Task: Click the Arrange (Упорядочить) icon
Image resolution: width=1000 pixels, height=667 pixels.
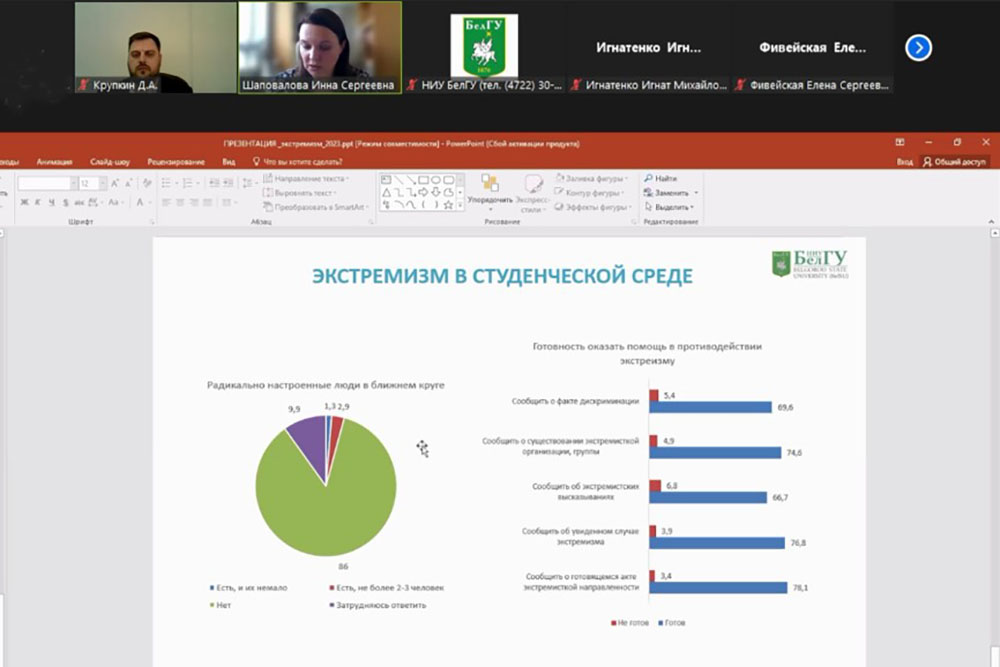Action: pyautogui.click(x=489, y=184)
